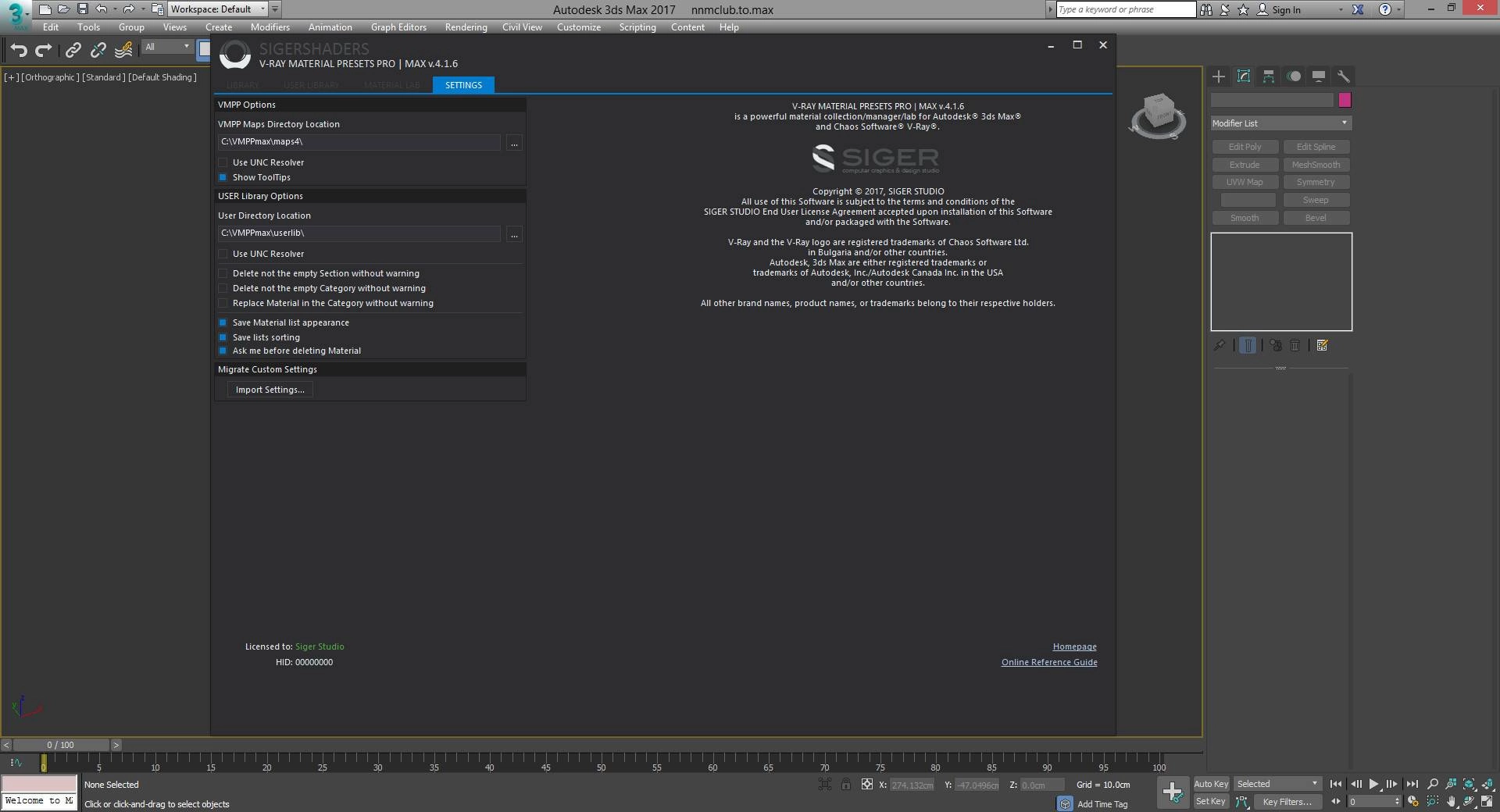The width and height of the screenshot is (1500, 812).
Task: Enable Use UNC Resolver under VMPP Options
Action: coord(223,162)
